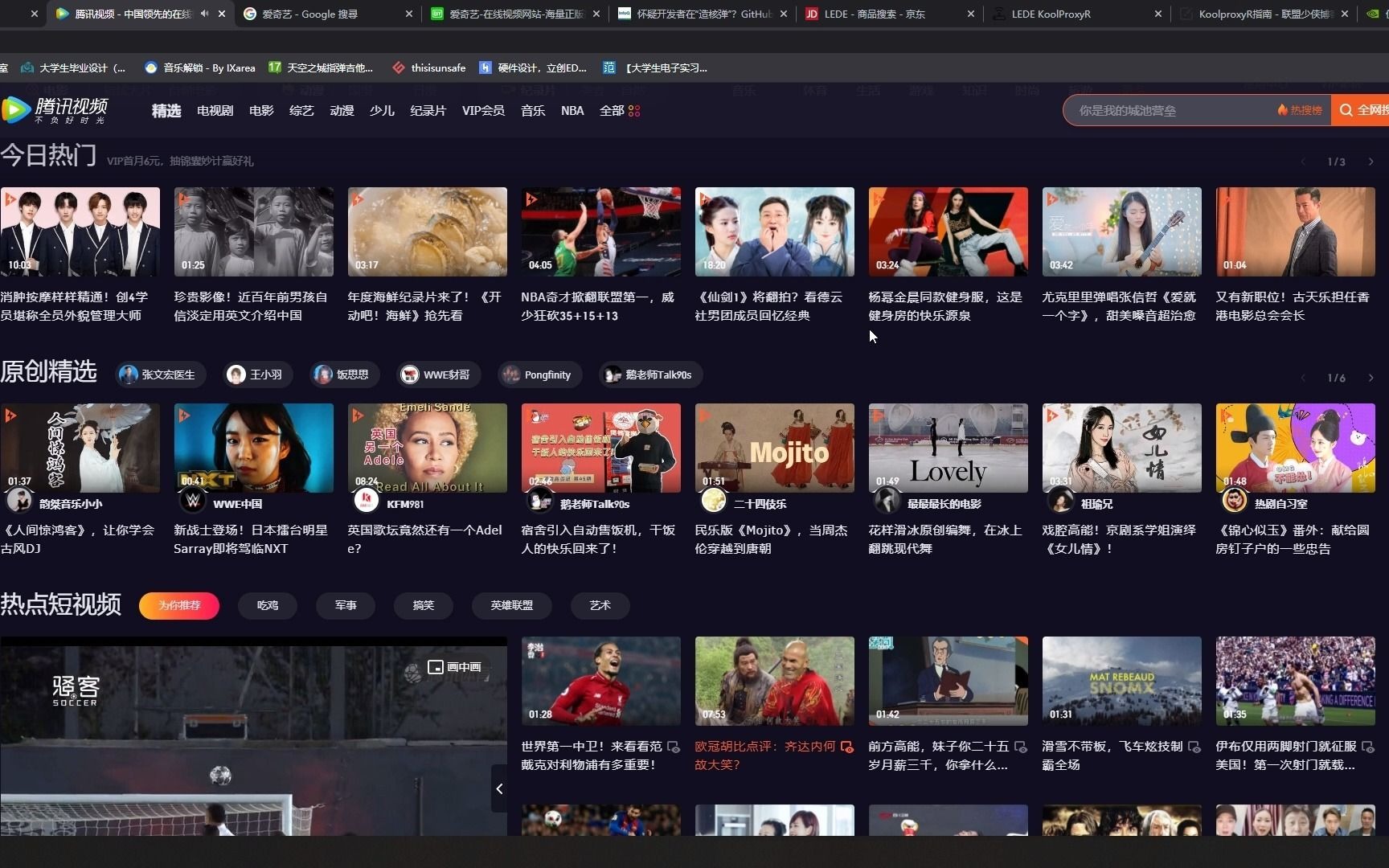Screen dimensions: 1389x868
Task: Open the 尤克里里弹唱 video title
Action: 1119,306
